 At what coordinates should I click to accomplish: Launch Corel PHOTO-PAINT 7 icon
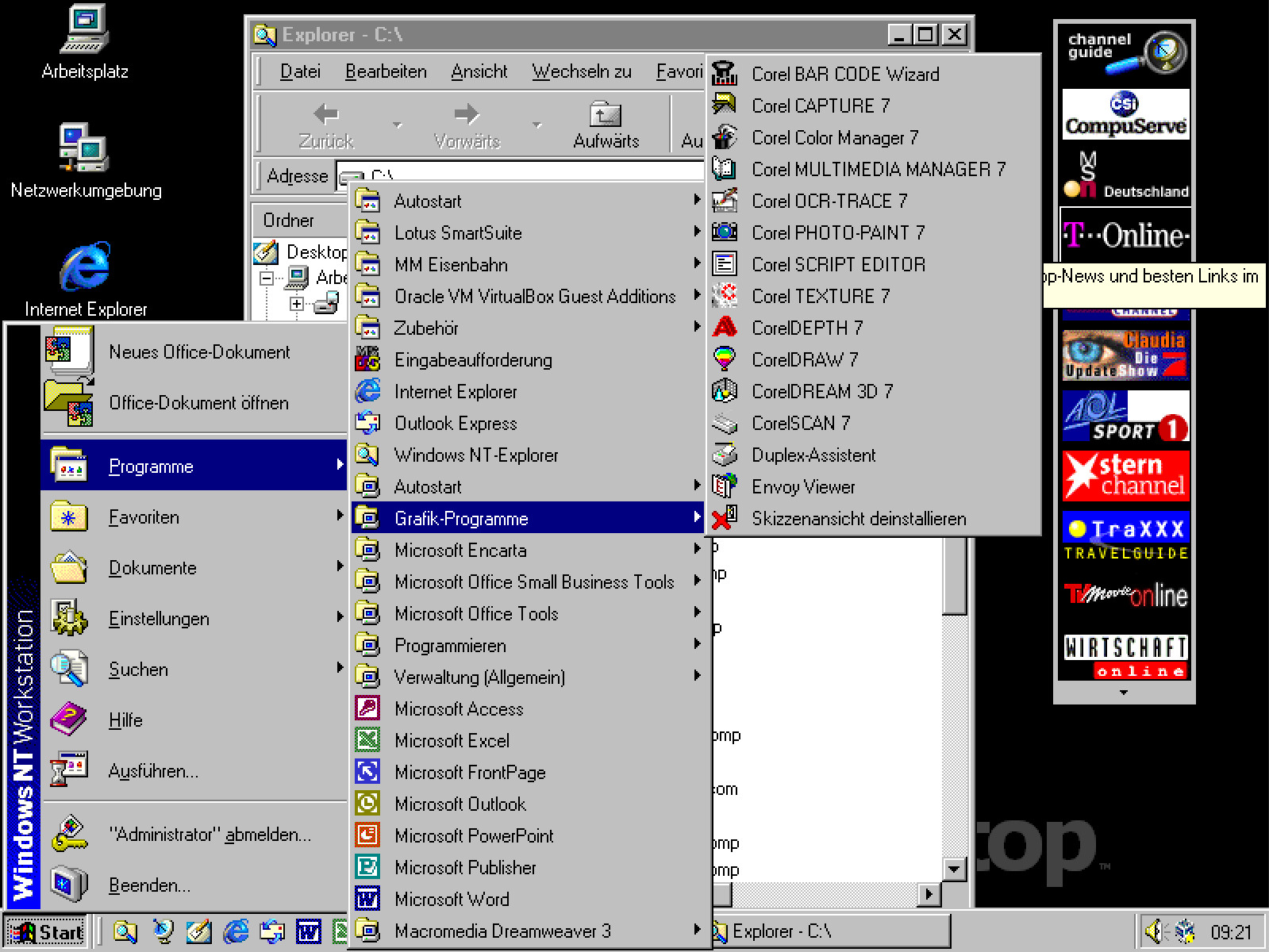click(x=724, y=232)
